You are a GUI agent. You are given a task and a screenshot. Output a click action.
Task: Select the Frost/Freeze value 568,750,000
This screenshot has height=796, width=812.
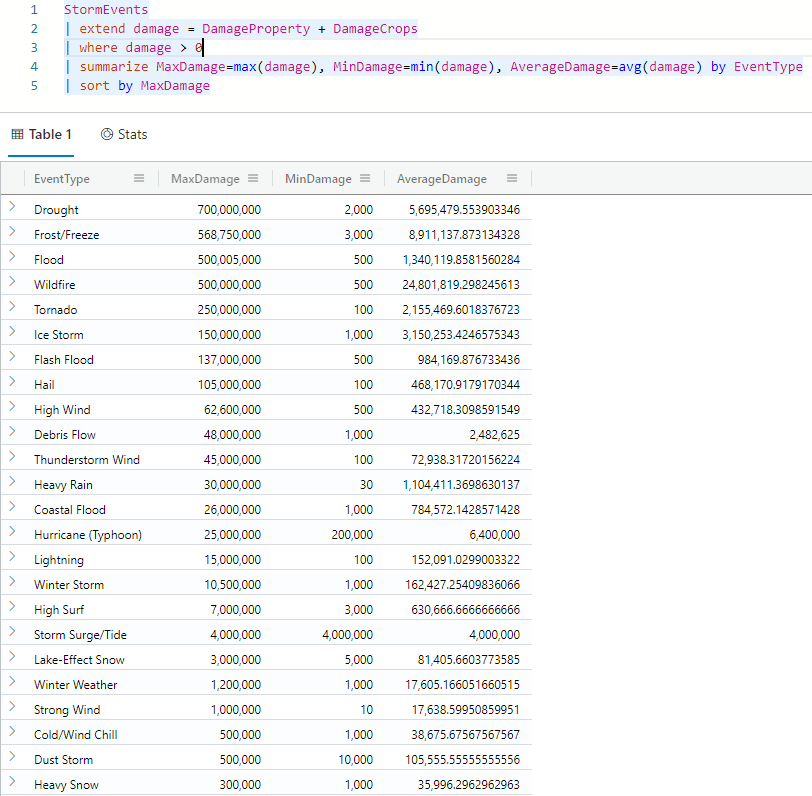coord(229,235)
